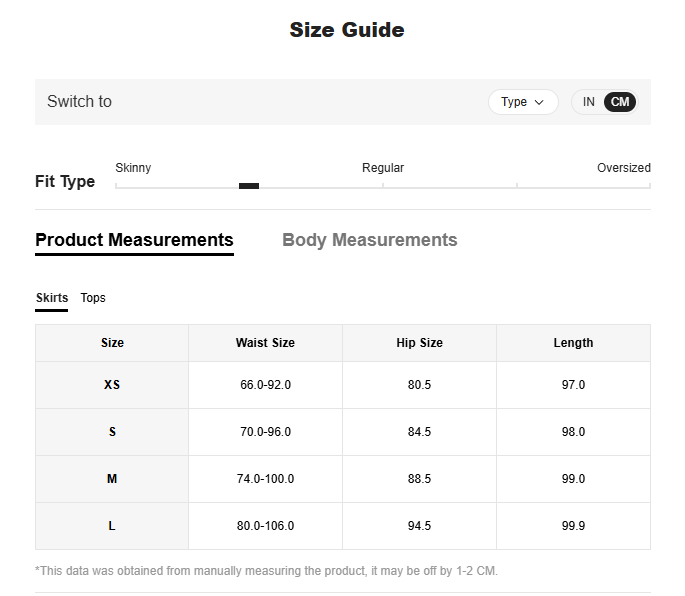Select CM unit option
The width and height of the screenshot is (685, 596).
[x=620, y=102]
